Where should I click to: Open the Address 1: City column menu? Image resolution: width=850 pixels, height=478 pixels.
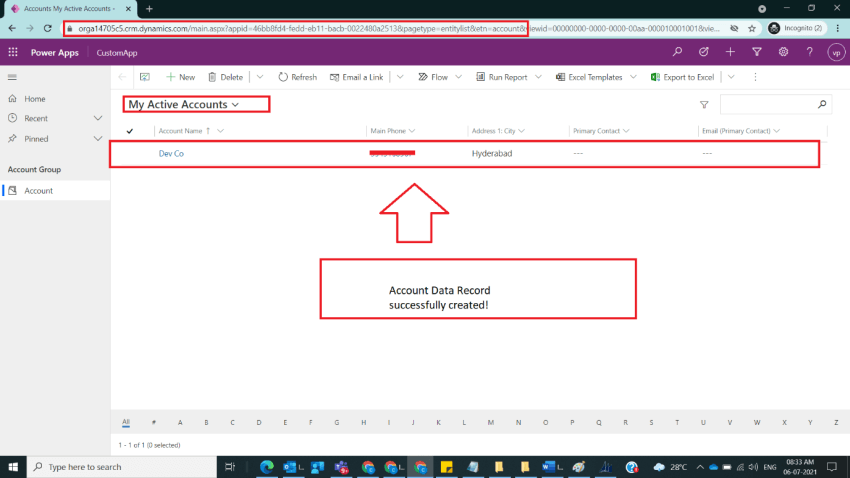[x=521, y=131]
